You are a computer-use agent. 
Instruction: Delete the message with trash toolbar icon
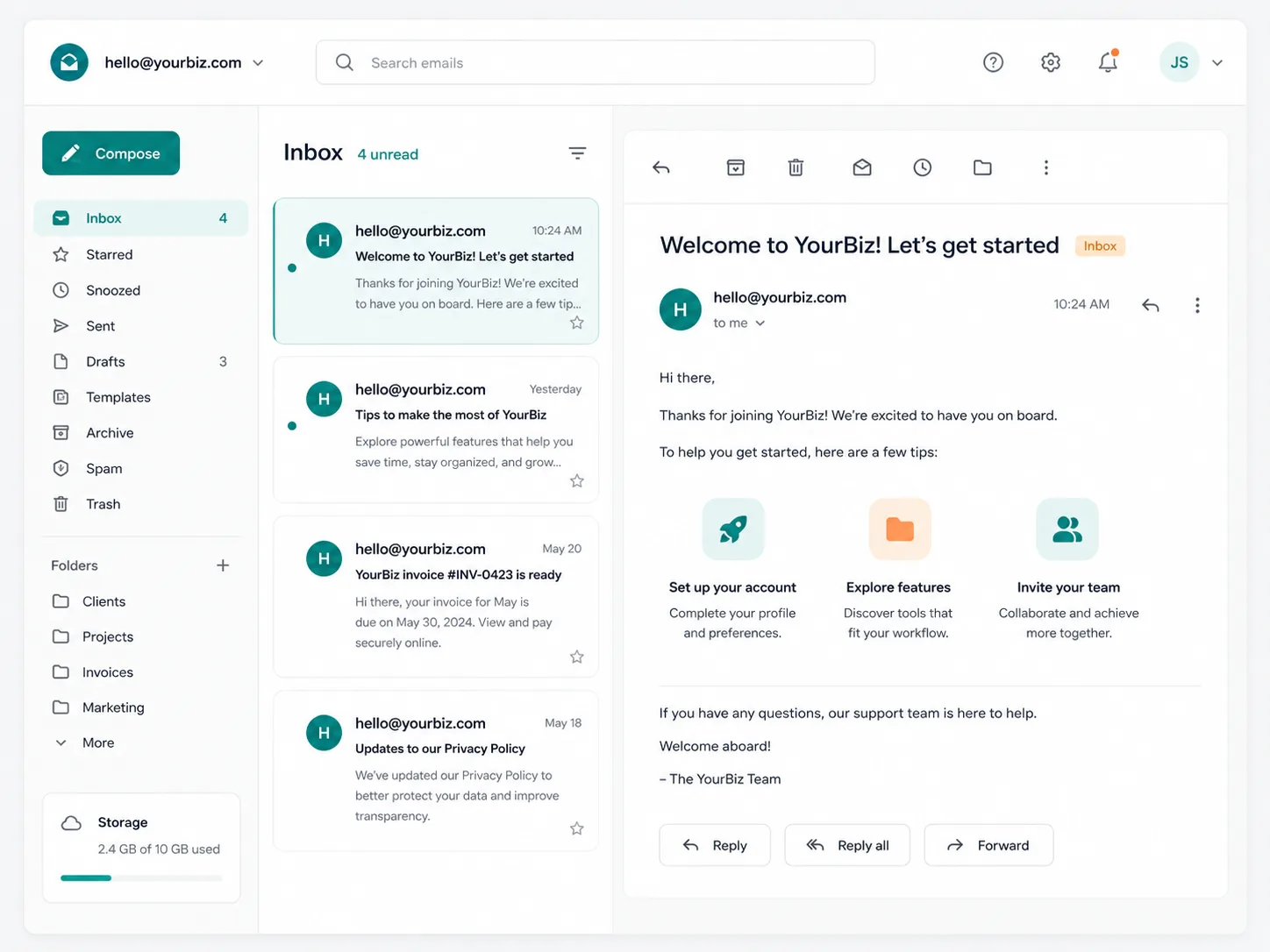(x=796, y=167)
